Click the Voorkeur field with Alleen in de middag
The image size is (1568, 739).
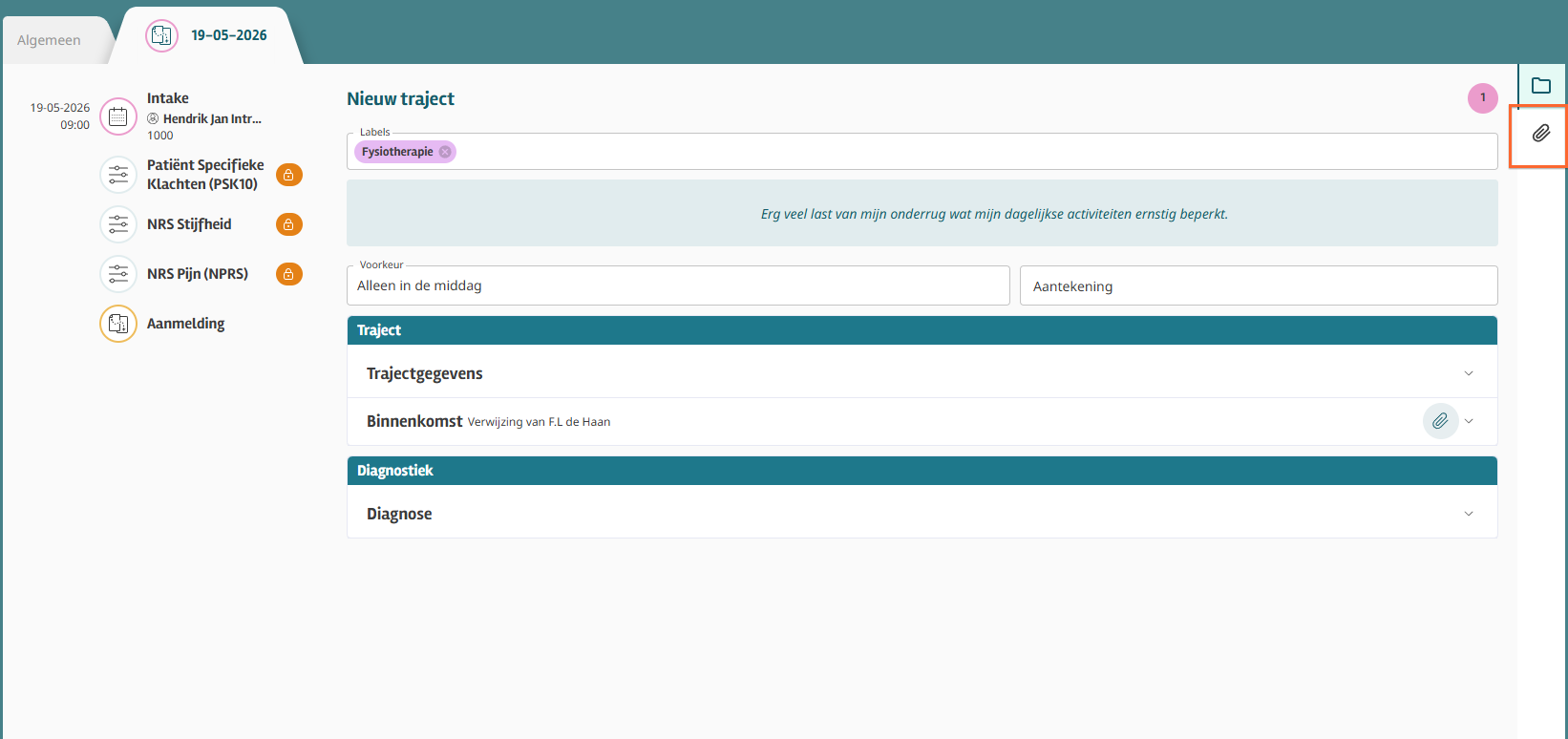(678, 285)
